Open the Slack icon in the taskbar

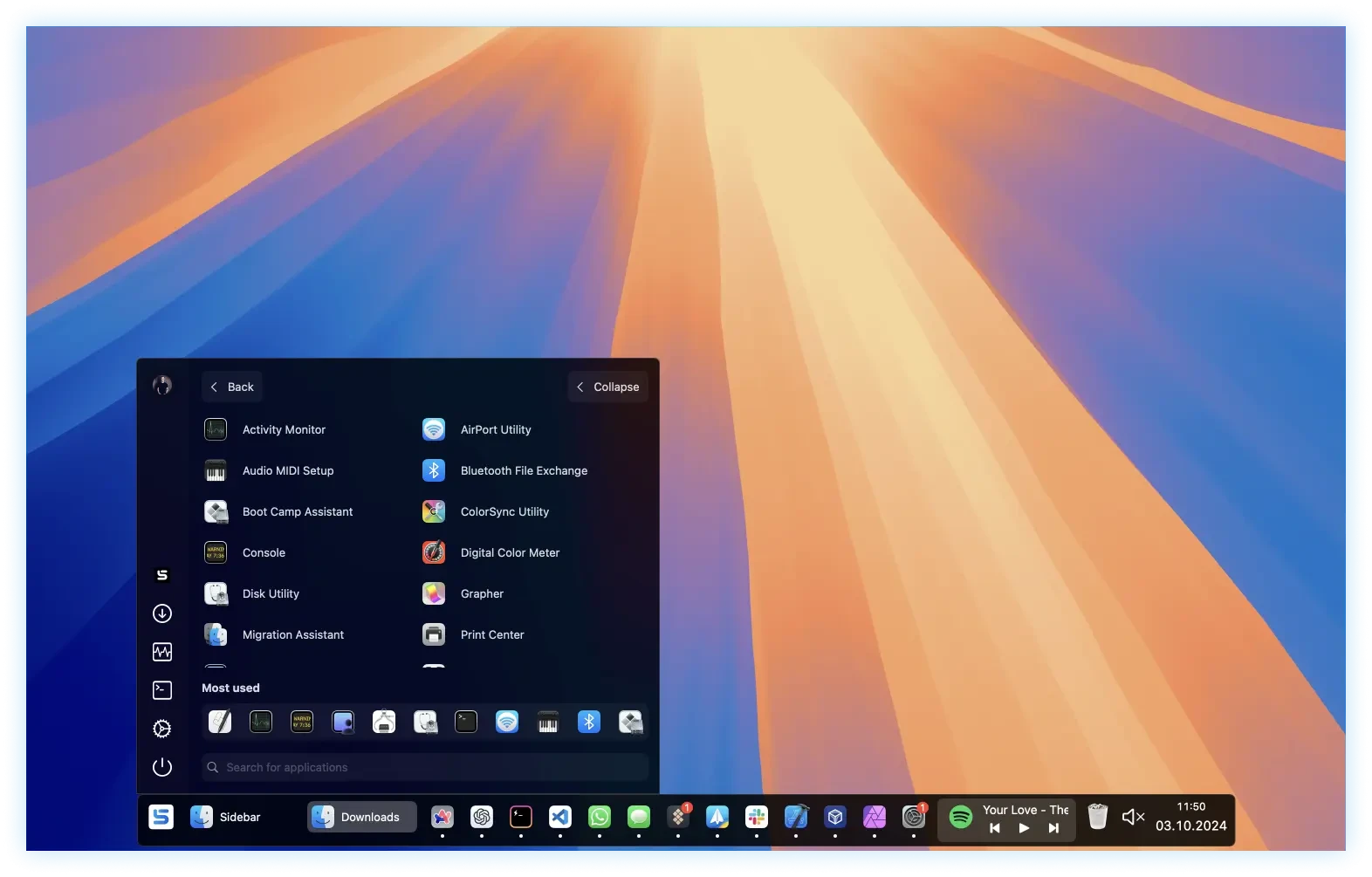coord(757,817)
